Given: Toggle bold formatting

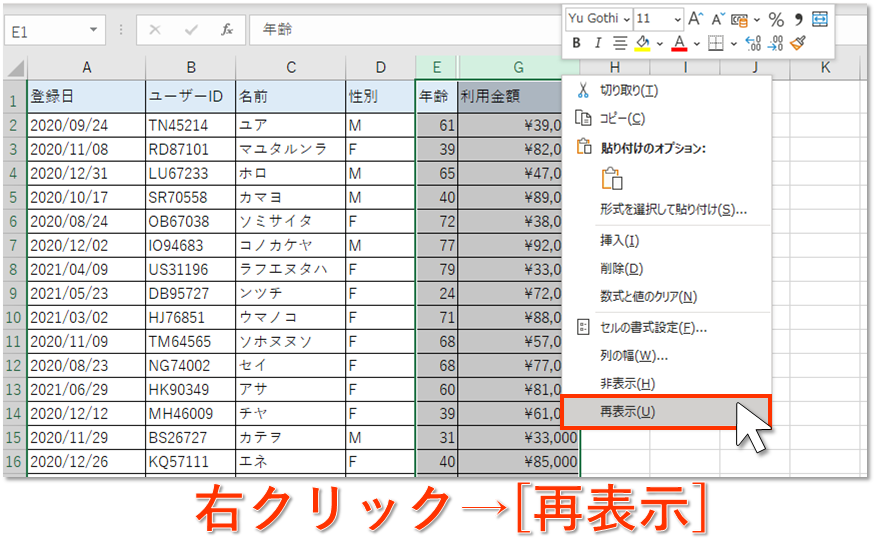Looking at the screenshot, I should (577, 43).
